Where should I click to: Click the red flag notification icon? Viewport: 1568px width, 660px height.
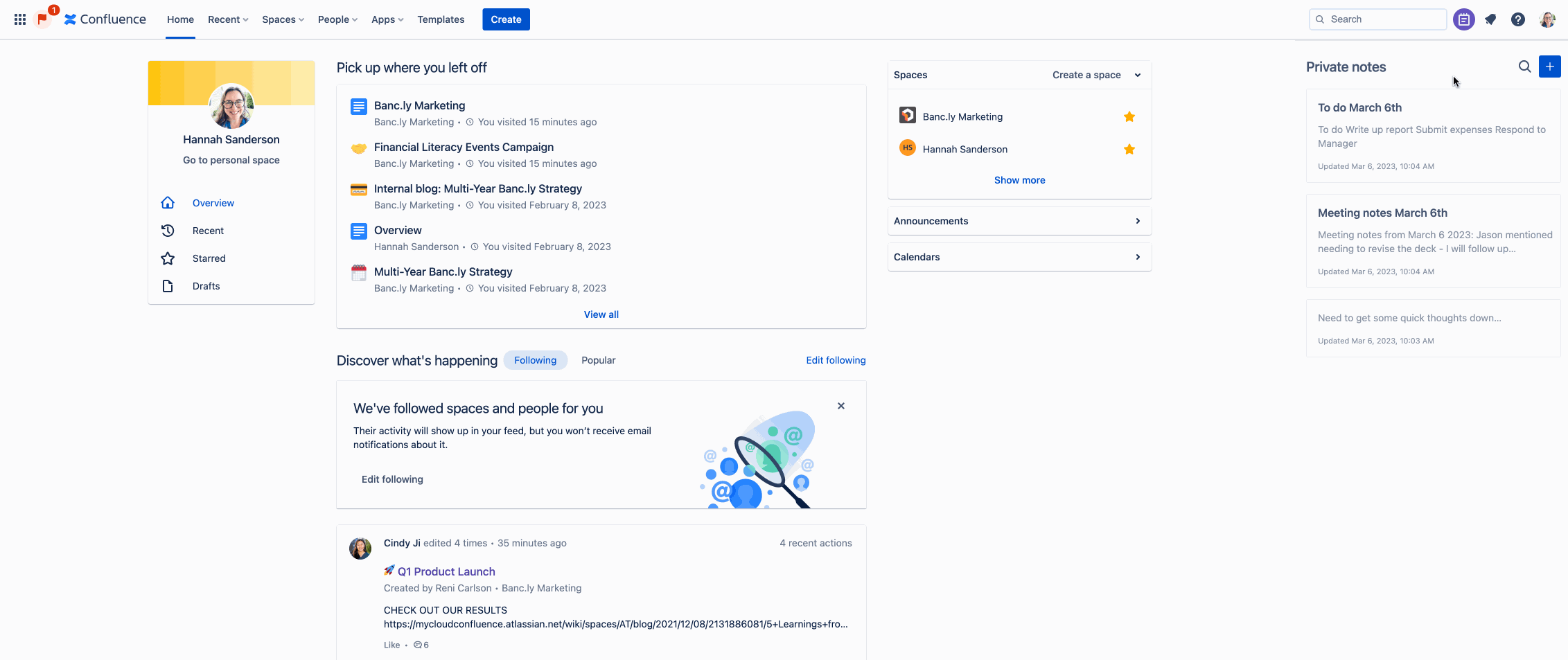(x=43, y=19)
